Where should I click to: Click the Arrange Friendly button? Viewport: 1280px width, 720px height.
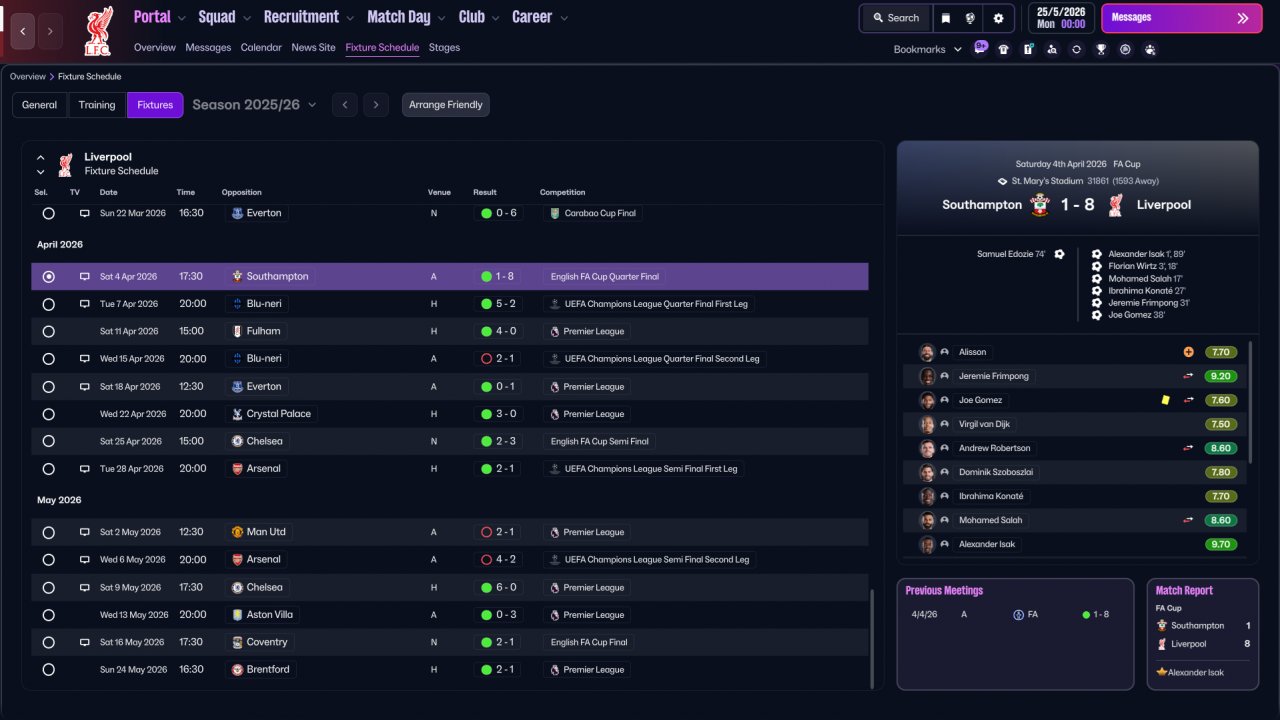(x=446, y=105)
